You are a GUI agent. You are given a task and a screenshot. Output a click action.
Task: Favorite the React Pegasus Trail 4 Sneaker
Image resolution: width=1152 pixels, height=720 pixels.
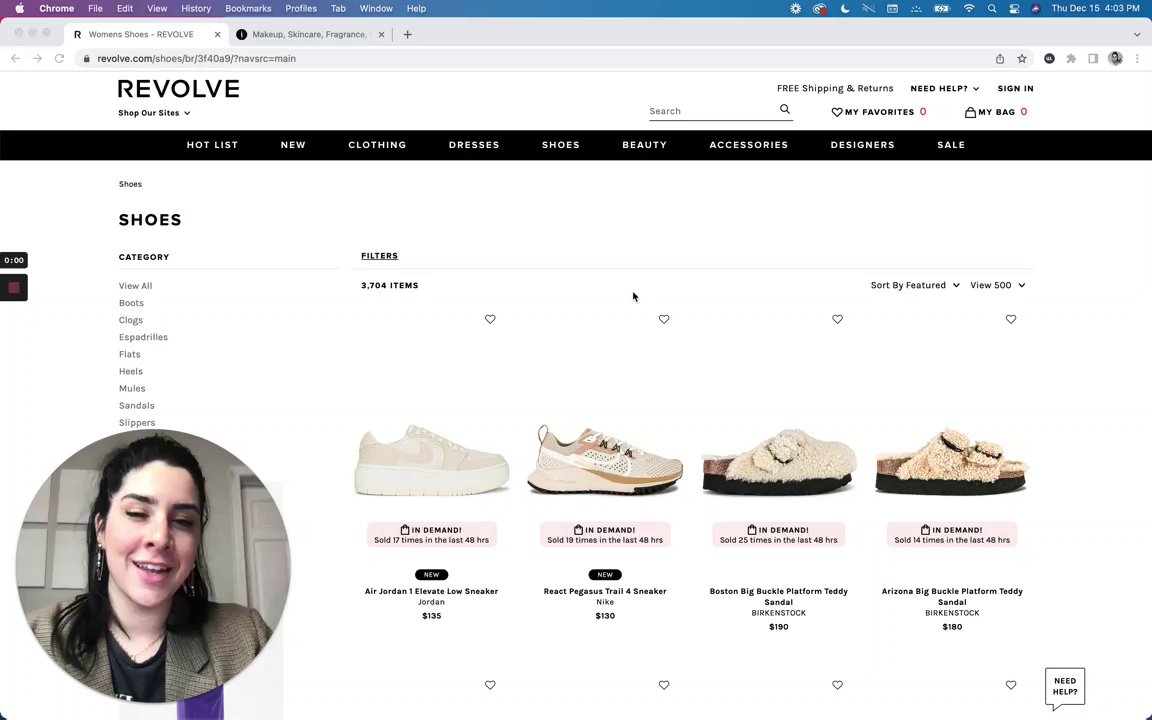point(663,320)
